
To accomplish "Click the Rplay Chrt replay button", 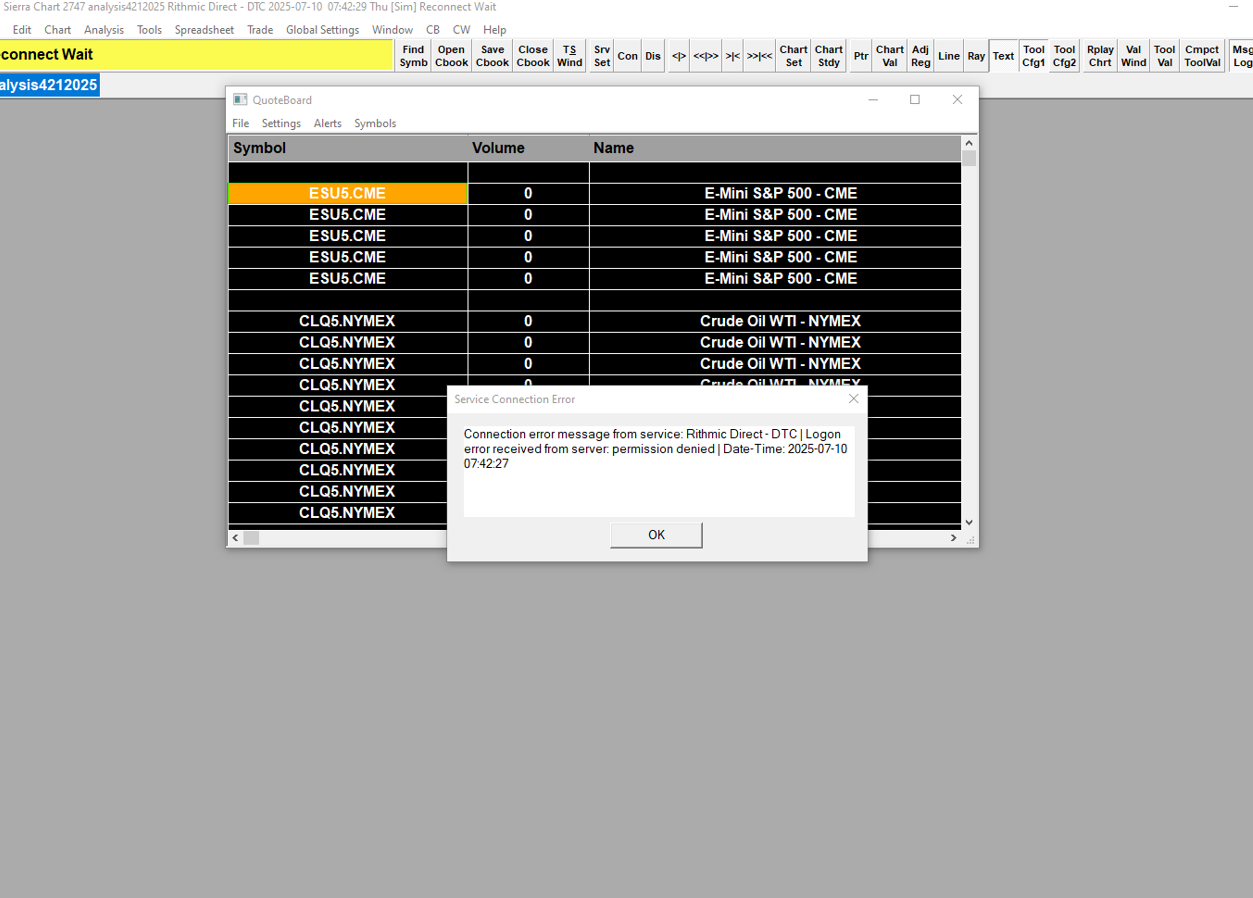I will tap(1100, 56).
